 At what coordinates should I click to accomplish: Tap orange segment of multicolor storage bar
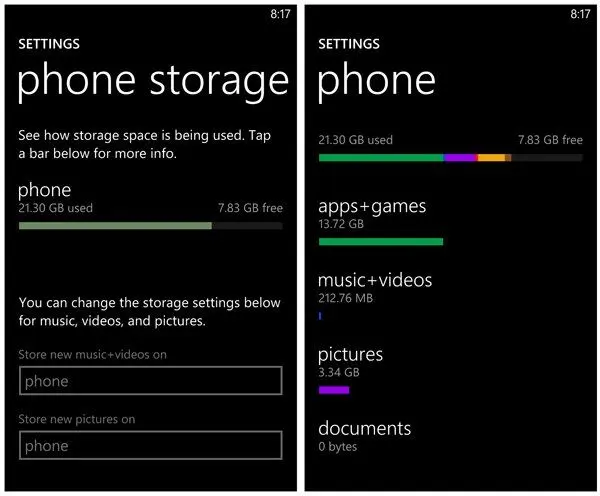(491, 158)
